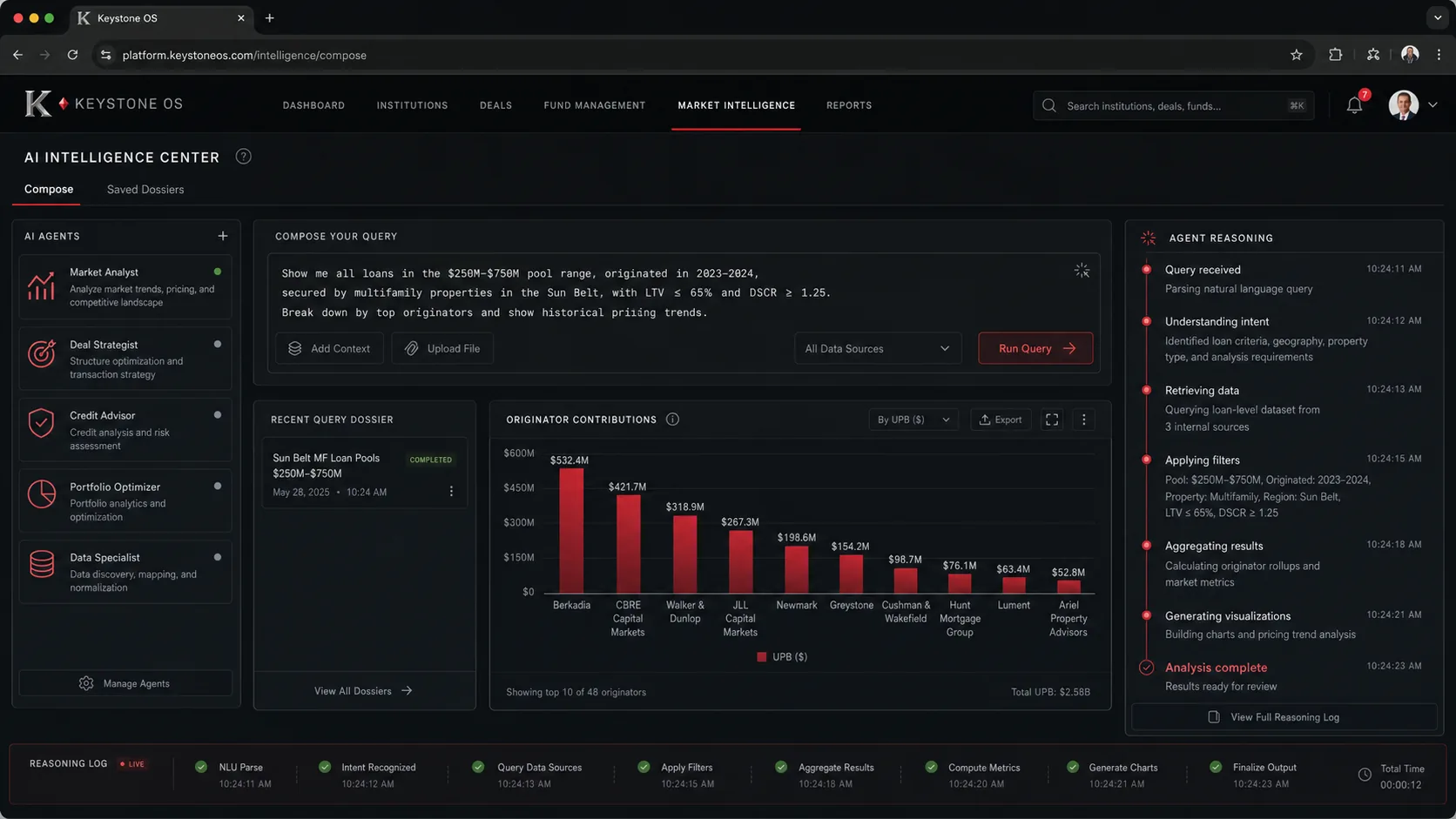The height and width of the screenshot is (819, 1456).
Task: Click the CBRE Capital Markets bar
Action: 628,544
